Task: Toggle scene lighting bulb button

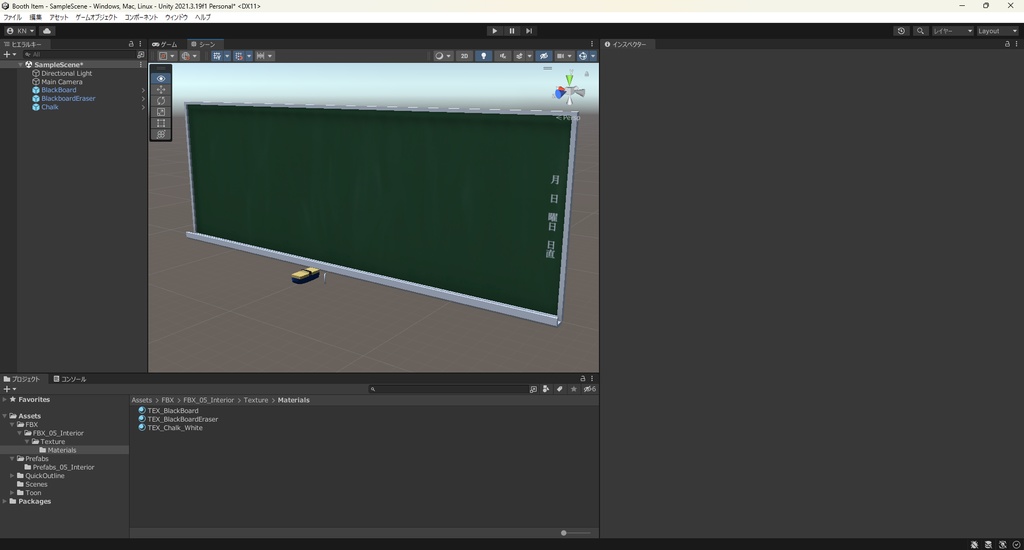Action: [x=483, y=56]
